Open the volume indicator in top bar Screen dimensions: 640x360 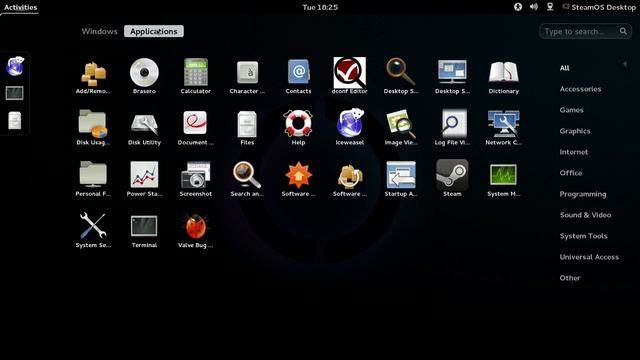[x=534, y=7]
